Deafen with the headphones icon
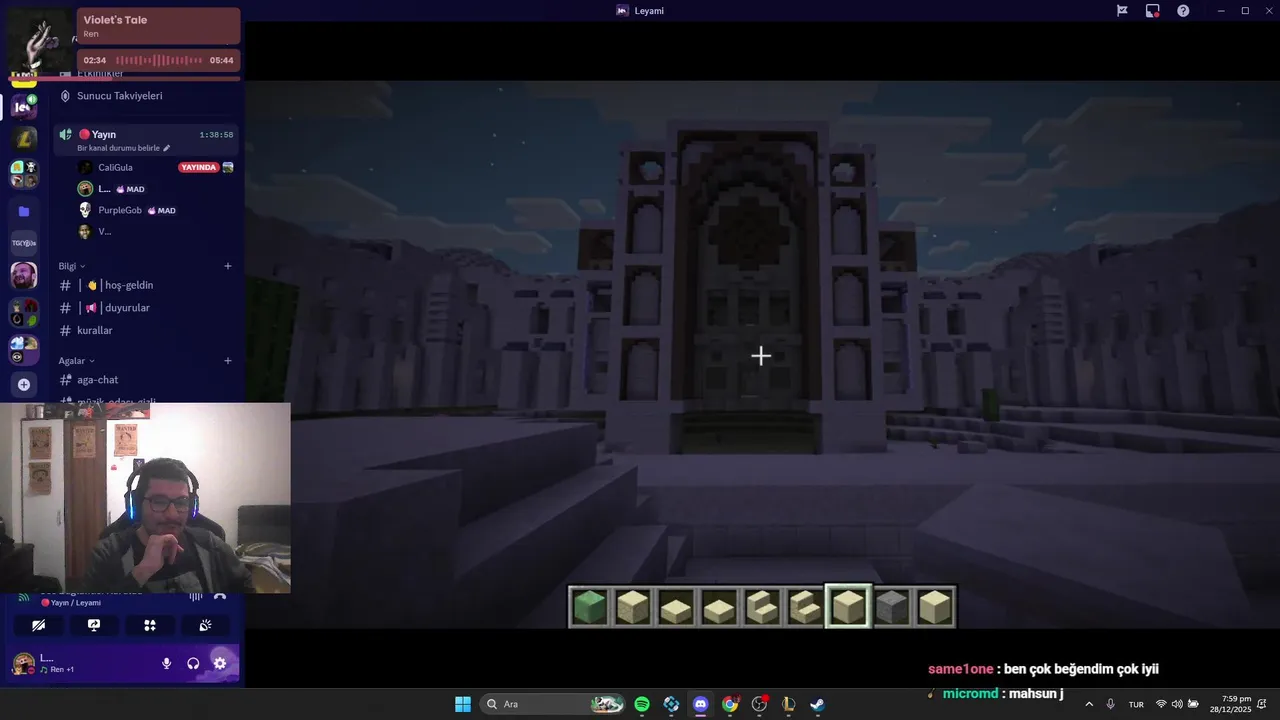 [x=193, y=663]
